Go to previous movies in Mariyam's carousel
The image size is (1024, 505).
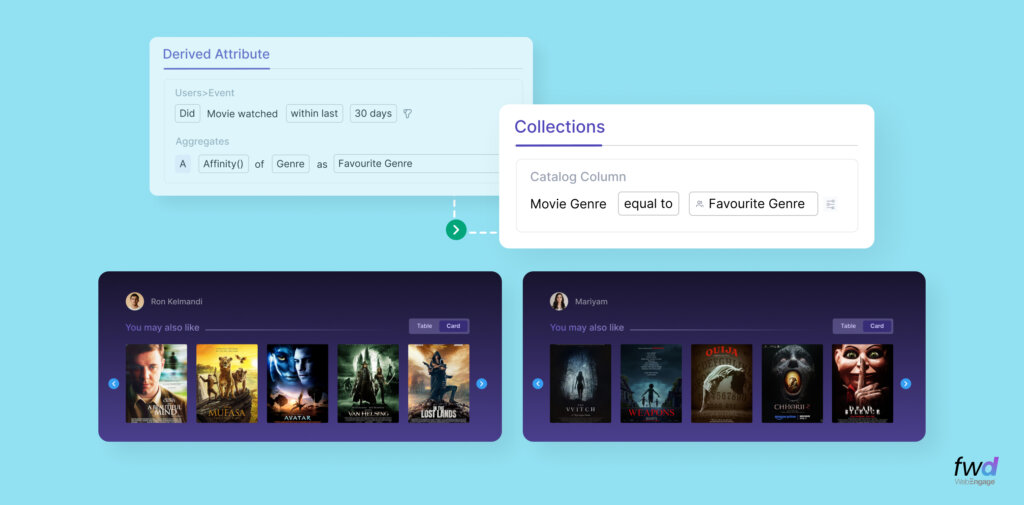click(538, 383)
